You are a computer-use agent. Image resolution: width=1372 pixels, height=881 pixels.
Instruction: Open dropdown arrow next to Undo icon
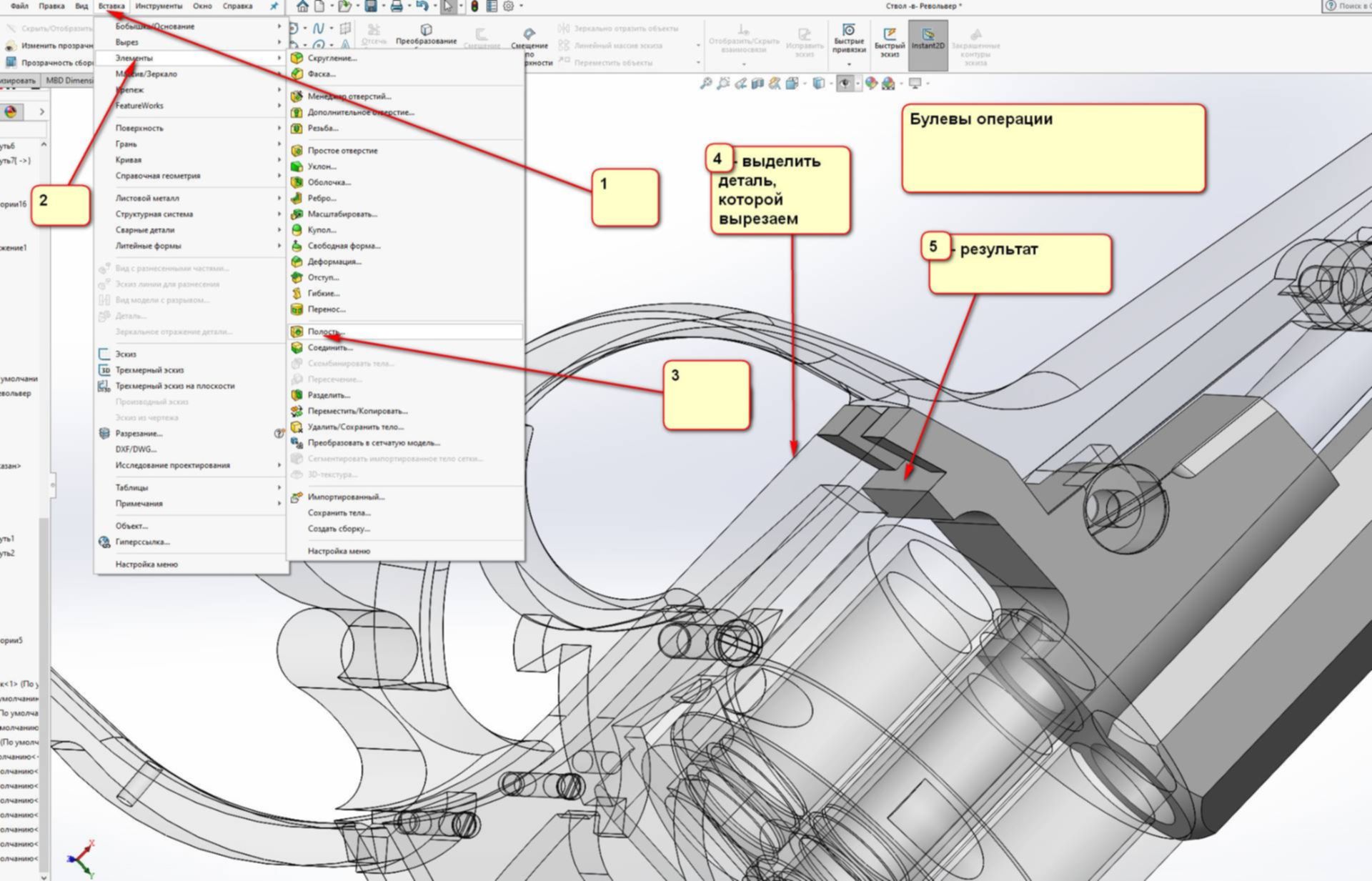tap(434, 6)
